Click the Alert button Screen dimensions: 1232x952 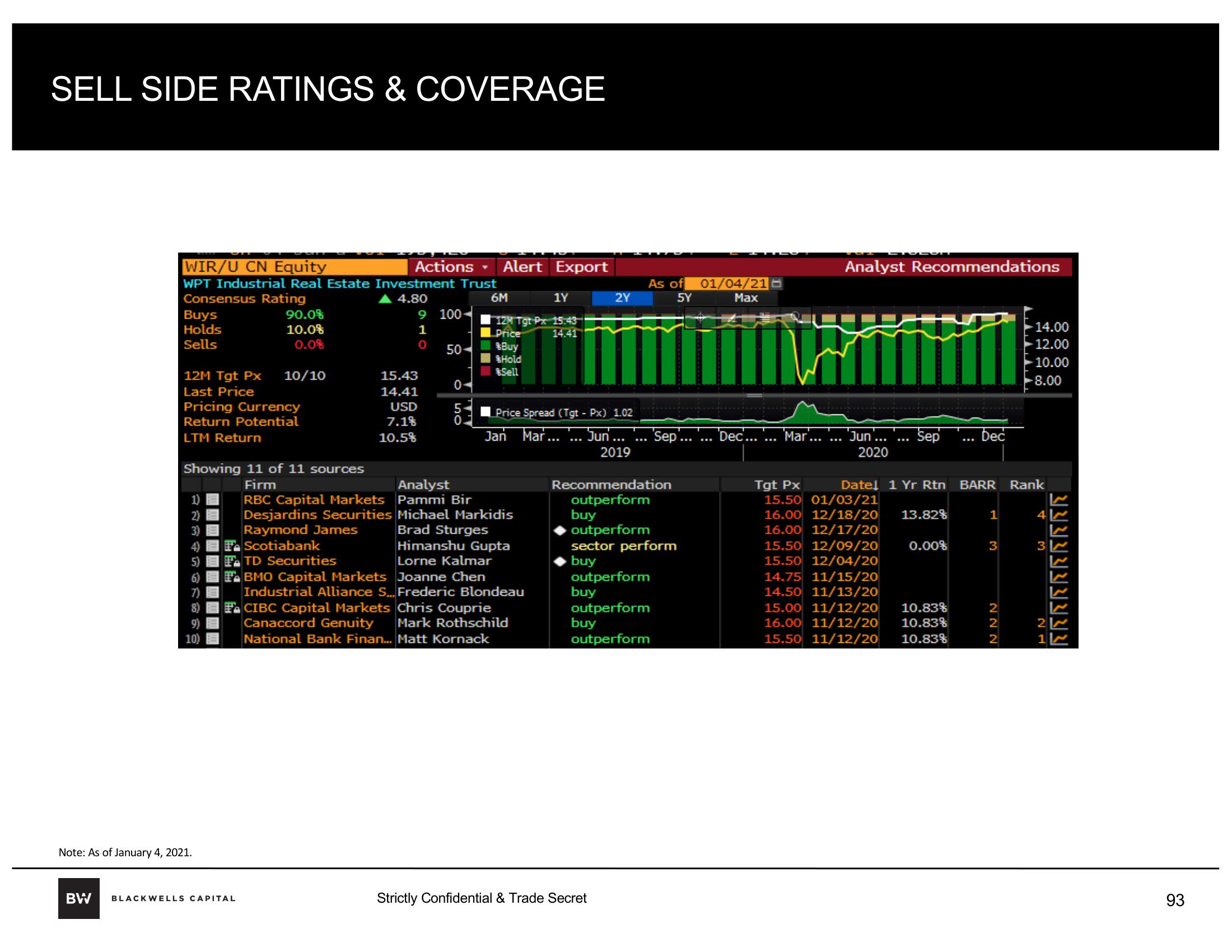(x=523, y=267)
